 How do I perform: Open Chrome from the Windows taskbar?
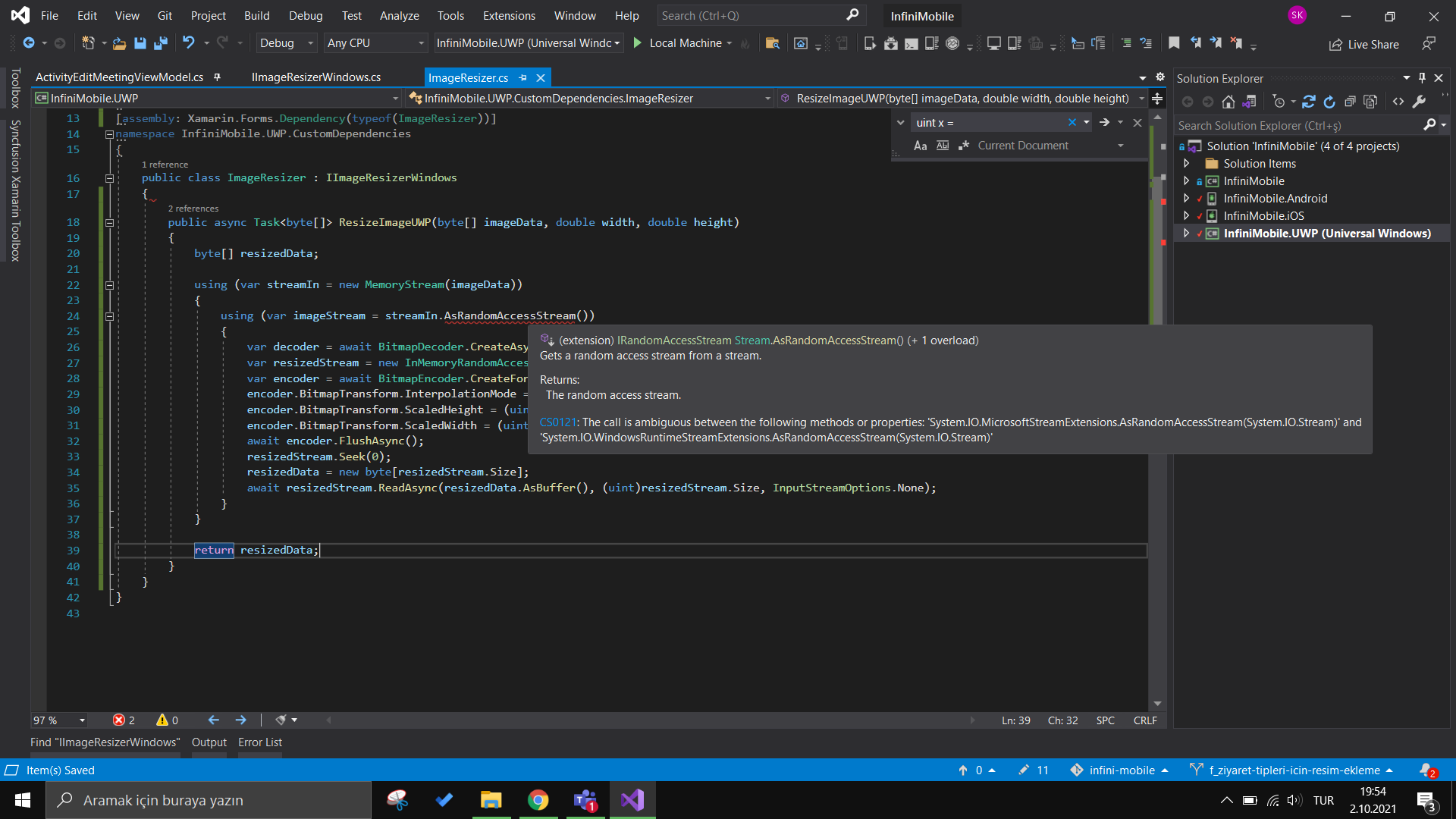click(538, 800)
